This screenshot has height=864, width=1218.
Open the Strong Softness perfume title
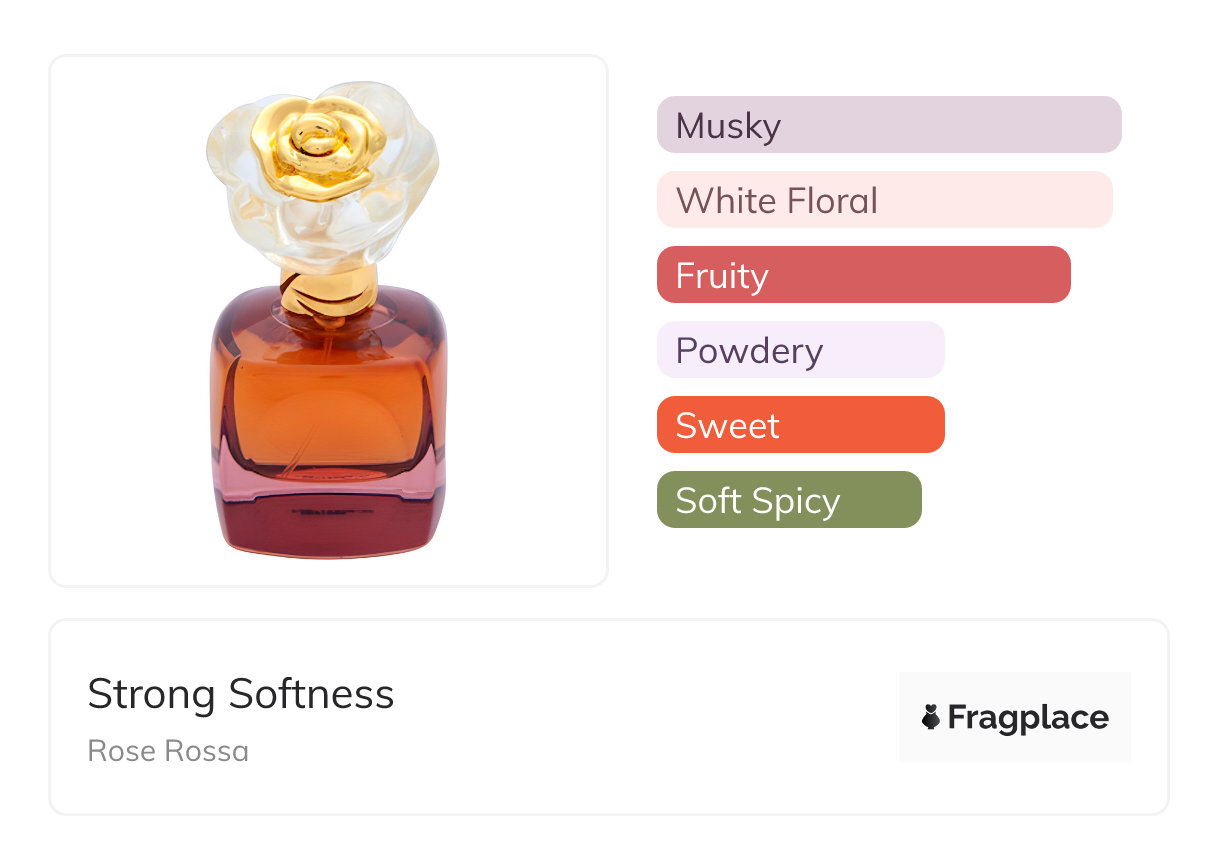point(241,694)
